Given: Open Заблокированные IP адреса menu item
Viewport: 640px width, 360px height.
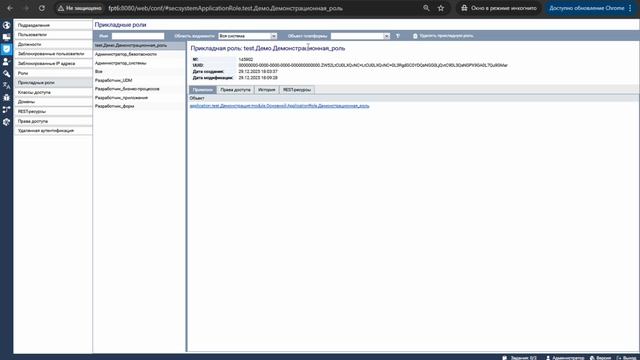Looking at the screenshot, I should tap(53, 64).
